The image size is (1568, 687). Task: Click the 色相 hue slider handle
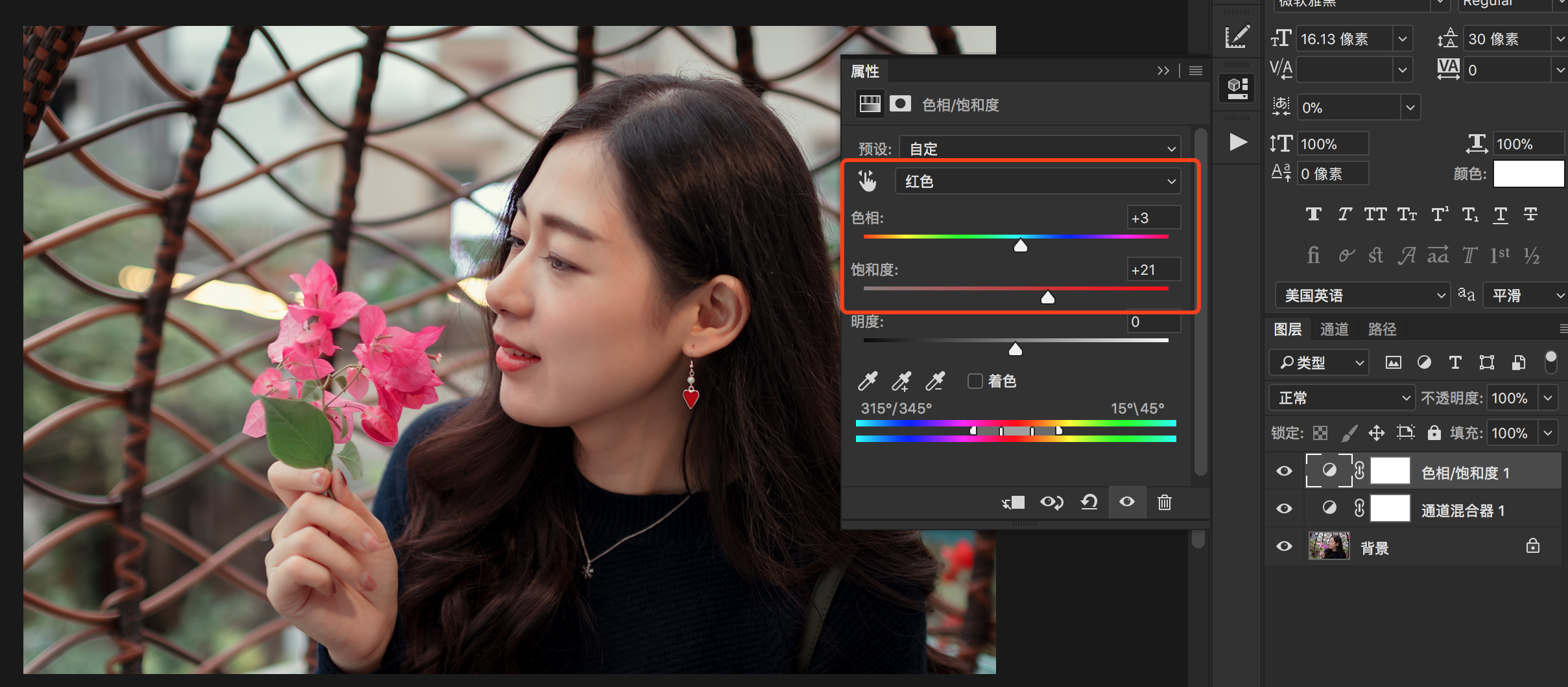1021,245
